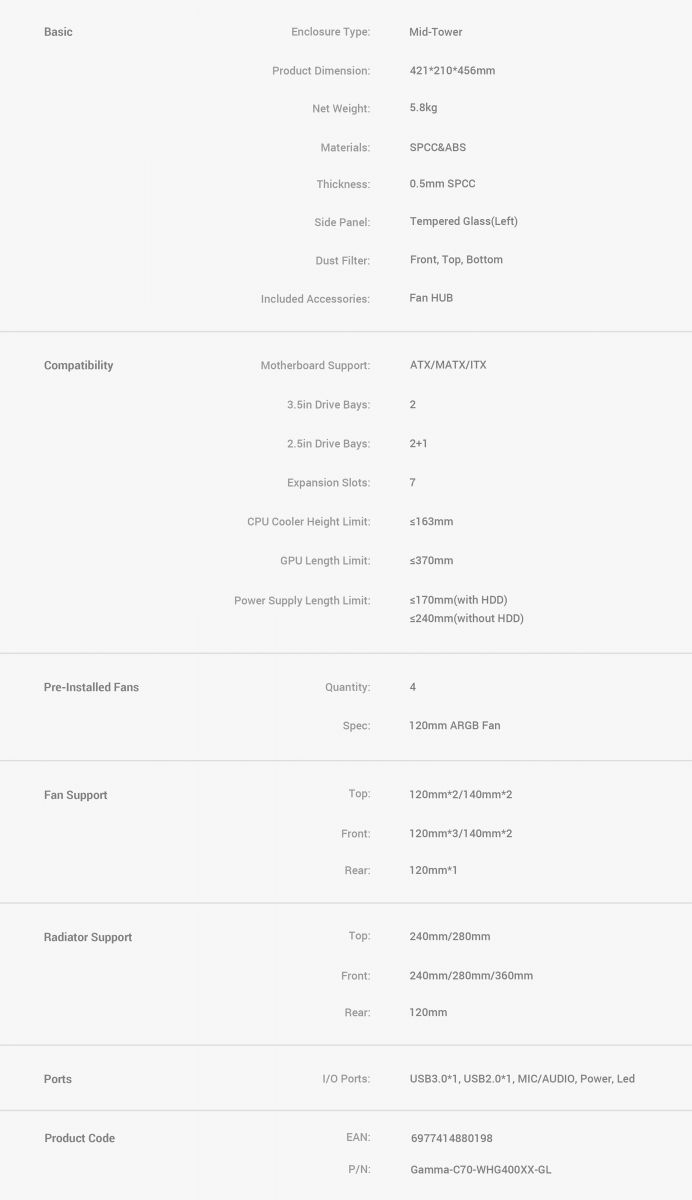The image size is (692, 1200).
Task: Click the Radiator Support section heading
Action: [88, 938]
